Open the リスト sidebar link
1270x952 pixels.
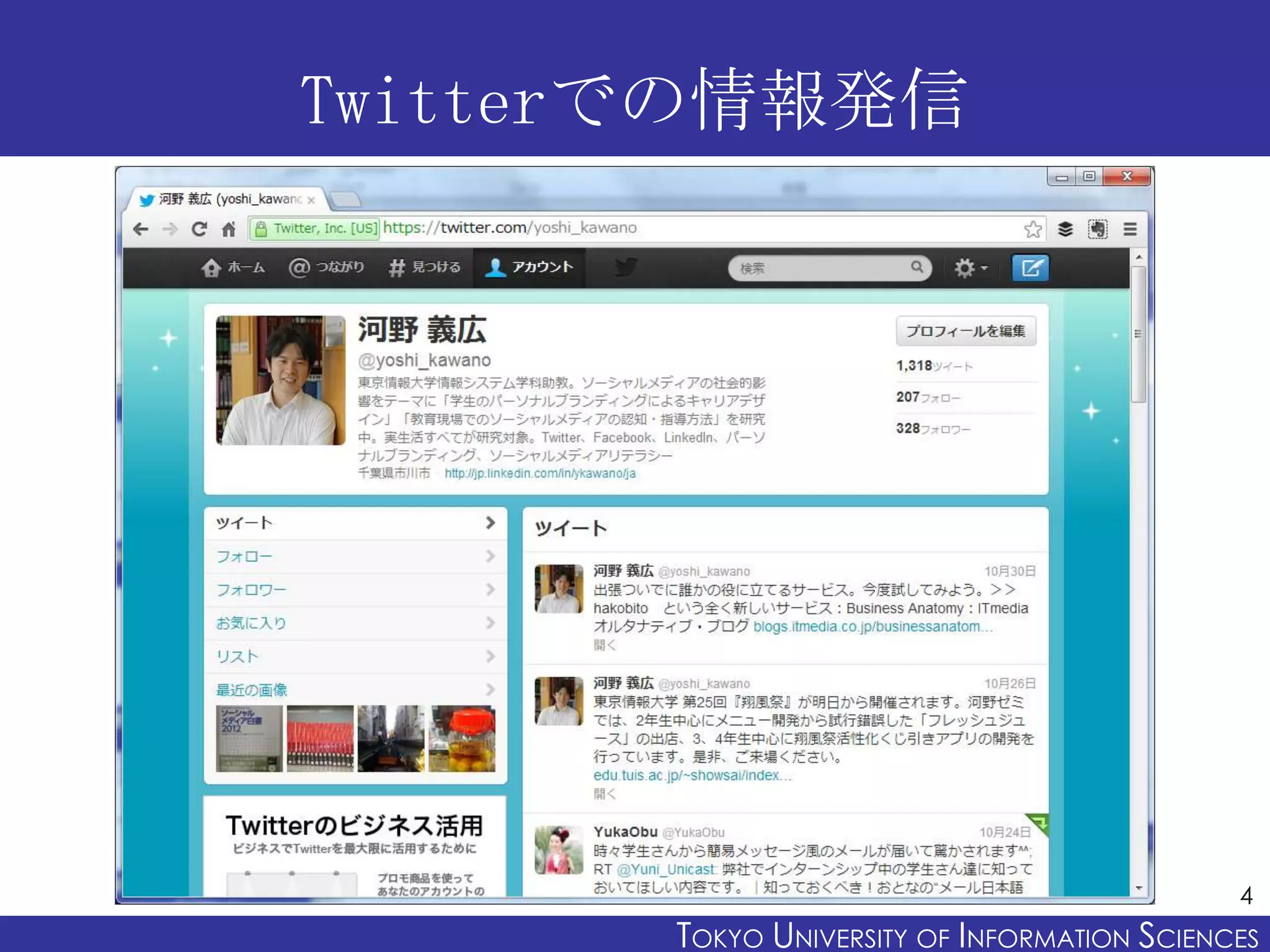(x=237, y=656)
